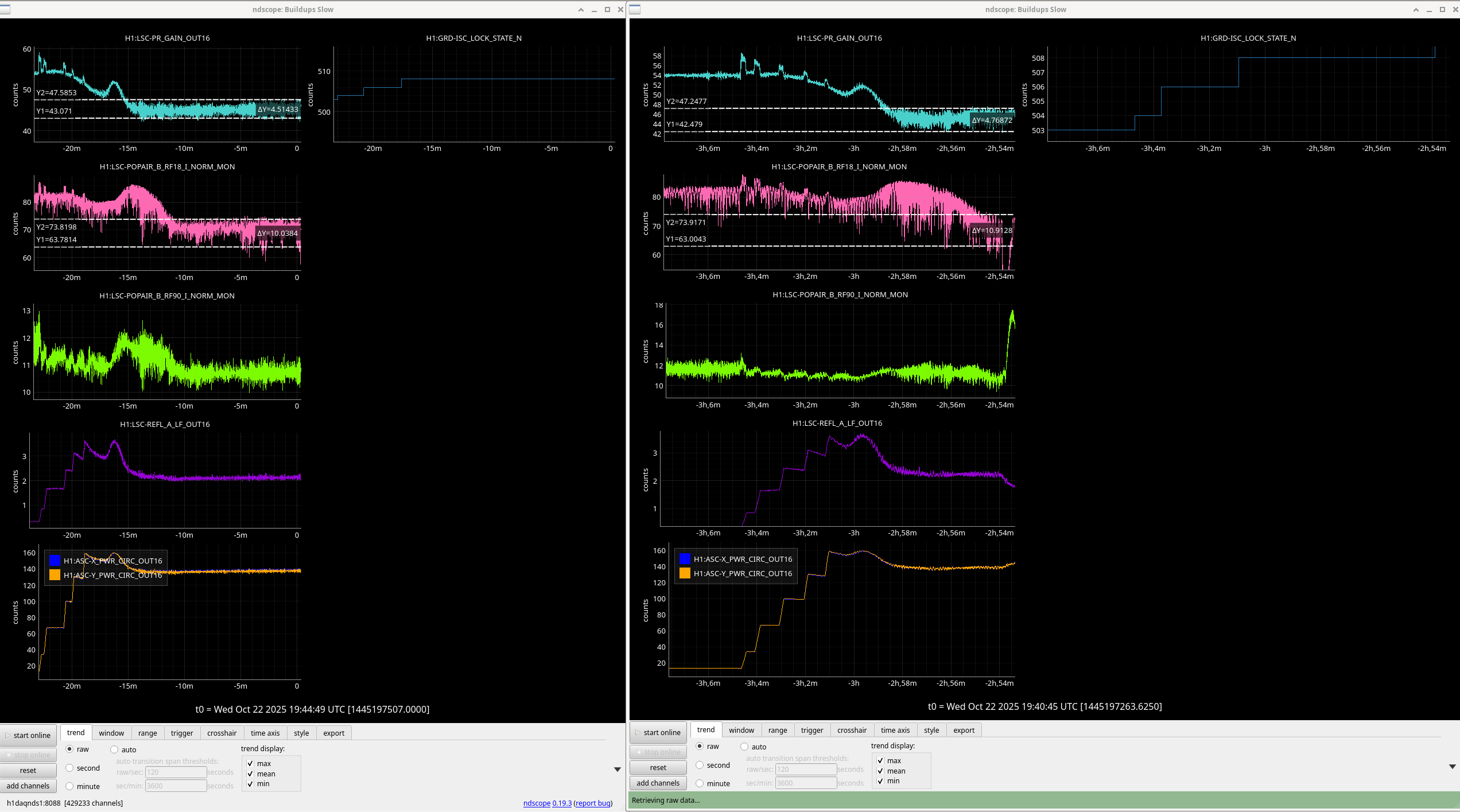This screenshot has height=812, width=1460.
Task: Open the time axis tab in right window
Action: click(895, 730)
